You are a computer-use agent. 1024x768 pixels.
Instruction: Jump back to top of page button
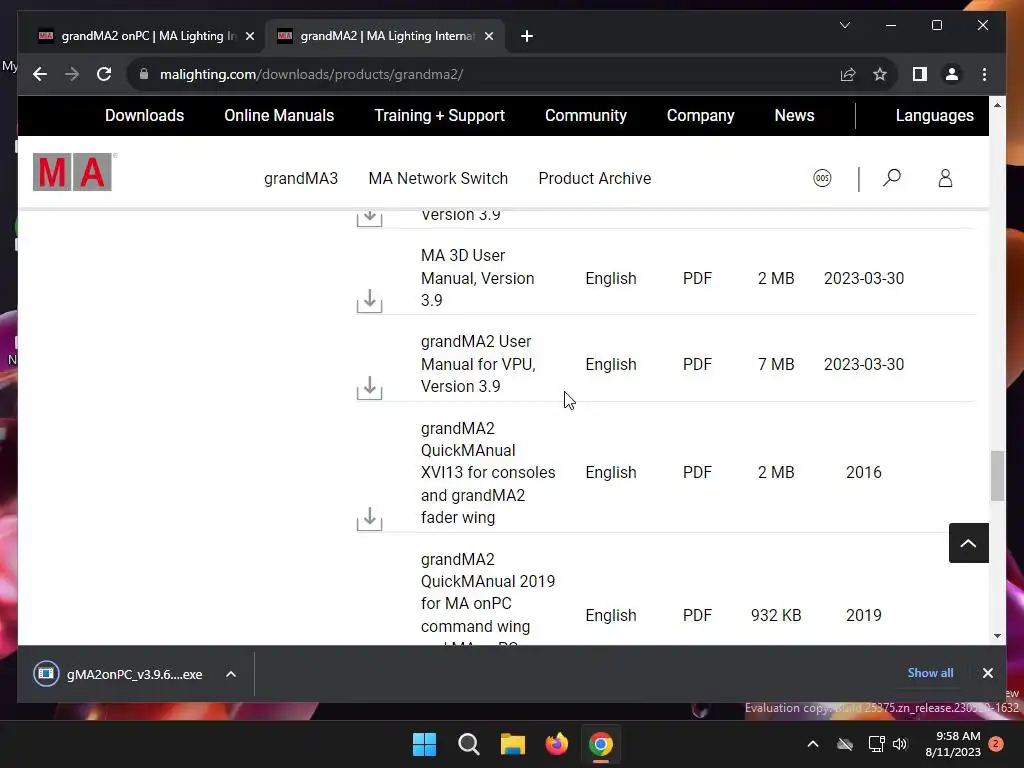[x=968, y=543]
